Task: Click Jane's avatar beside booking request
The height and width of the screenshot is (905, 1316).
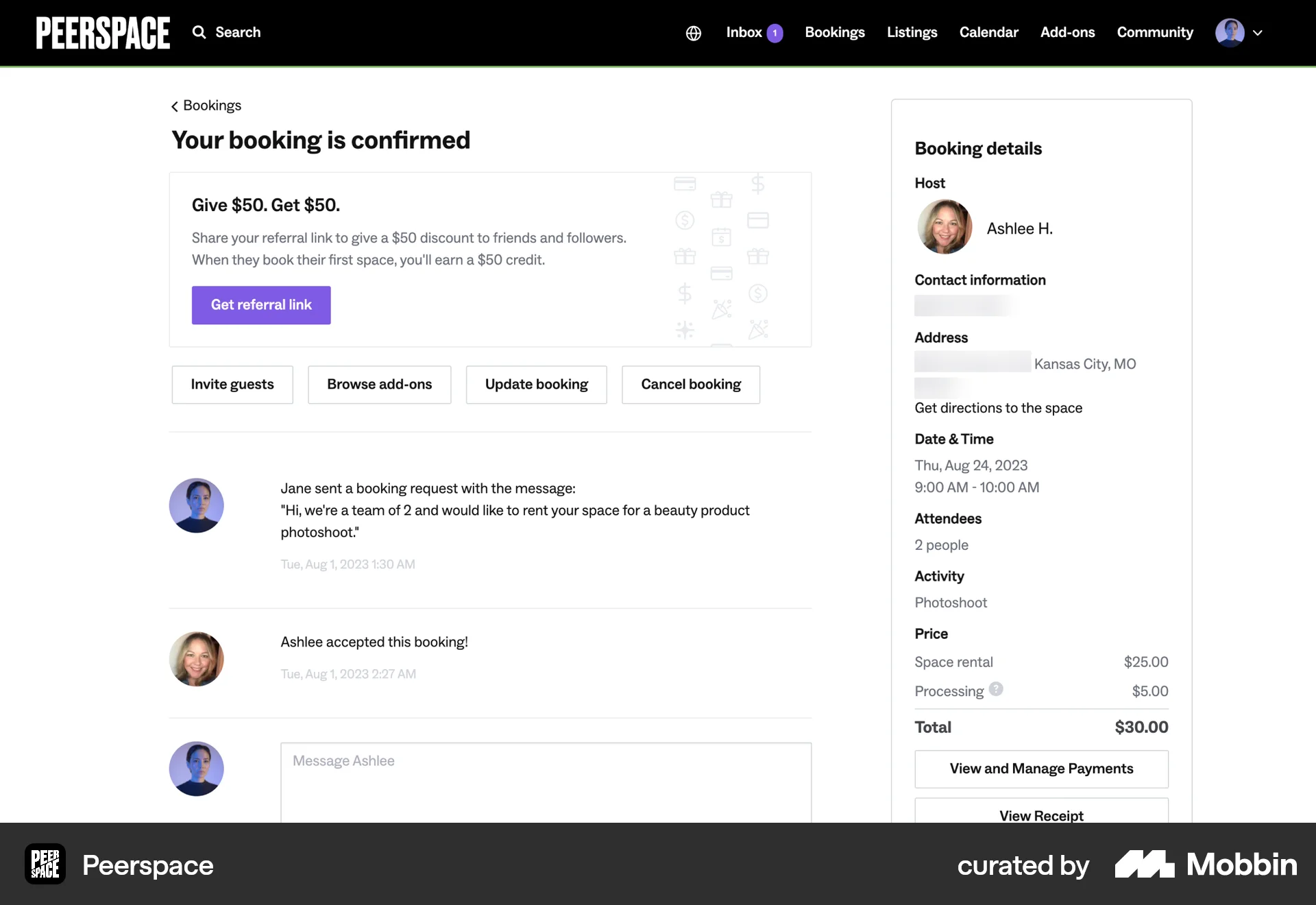Action: pyautogui.click(x=197, y=505)
